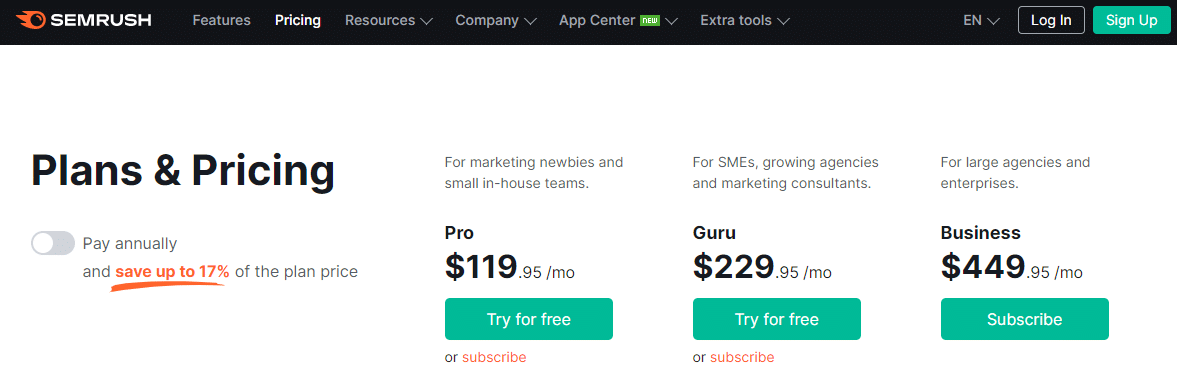The image size is (1177, 369).
Task: Open the Company dropdown menu
Action: [x=495, y=20]
